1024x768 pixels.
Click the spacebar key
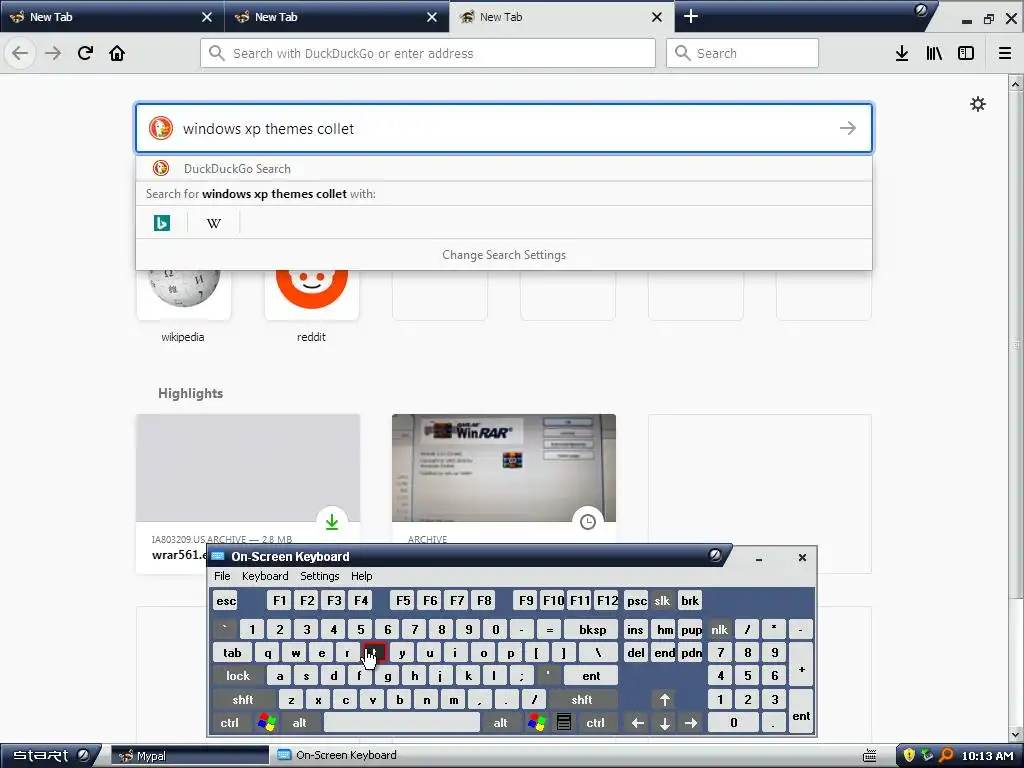coord(402,723)
